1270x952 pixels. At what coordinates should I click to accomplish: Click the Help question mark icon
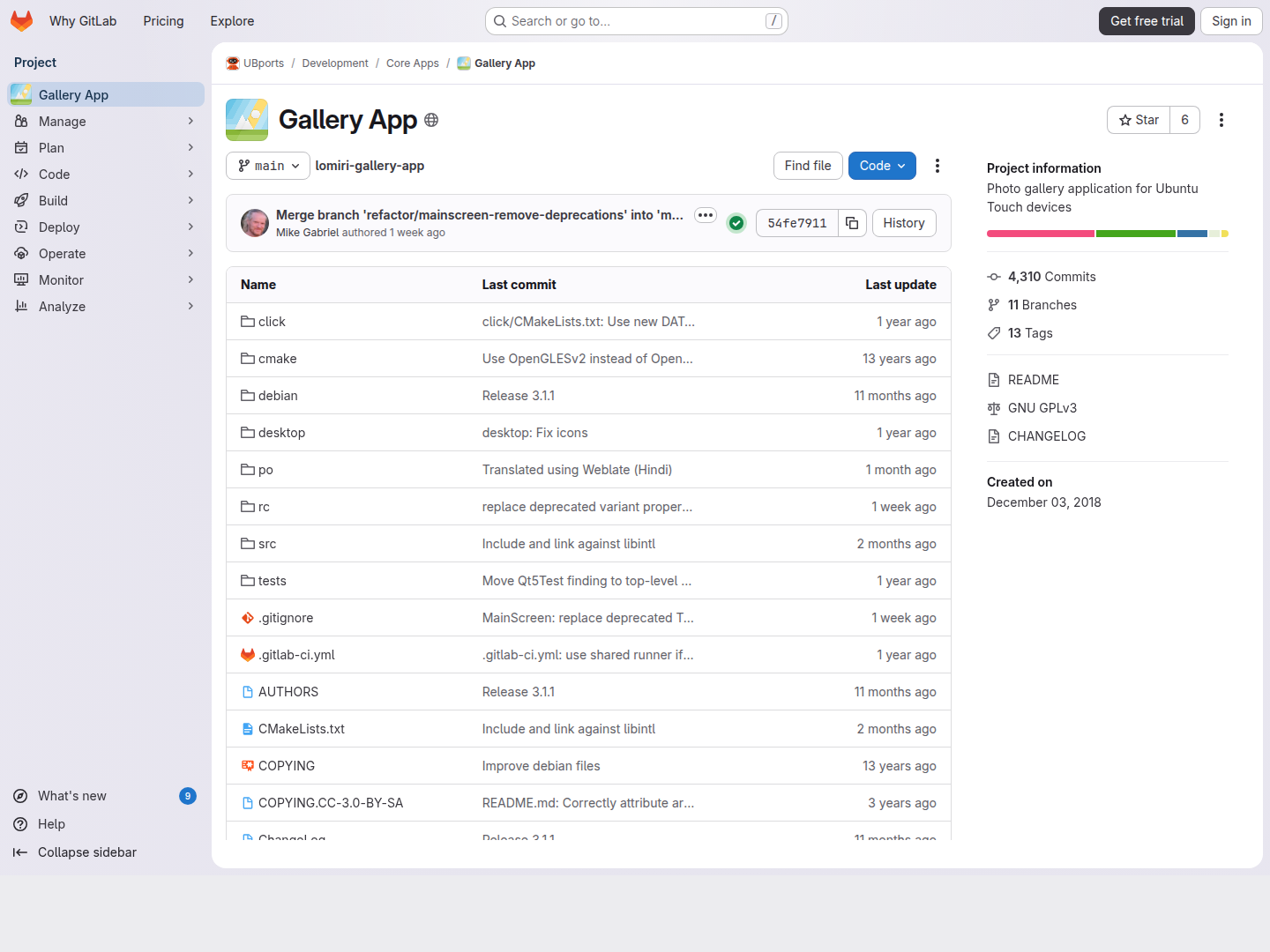(x=20, y=824)
